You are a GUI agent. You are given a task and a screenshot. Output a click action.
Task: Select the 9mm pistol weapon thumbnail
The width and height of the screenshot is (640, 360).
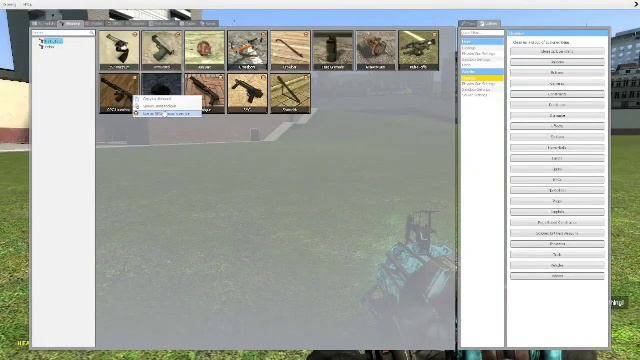click(162, 50)
